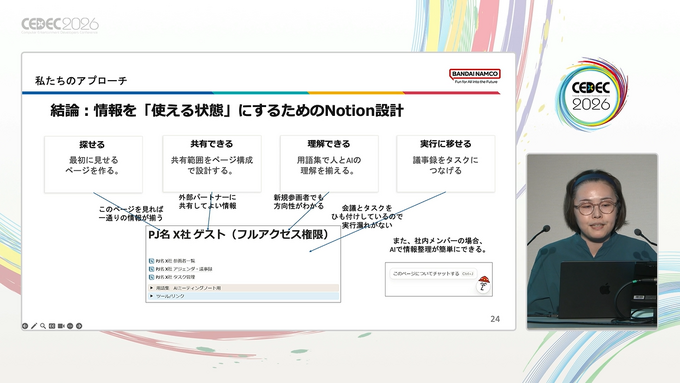Click the BANDAI NAMCO logo on slide

coord(474,75)
